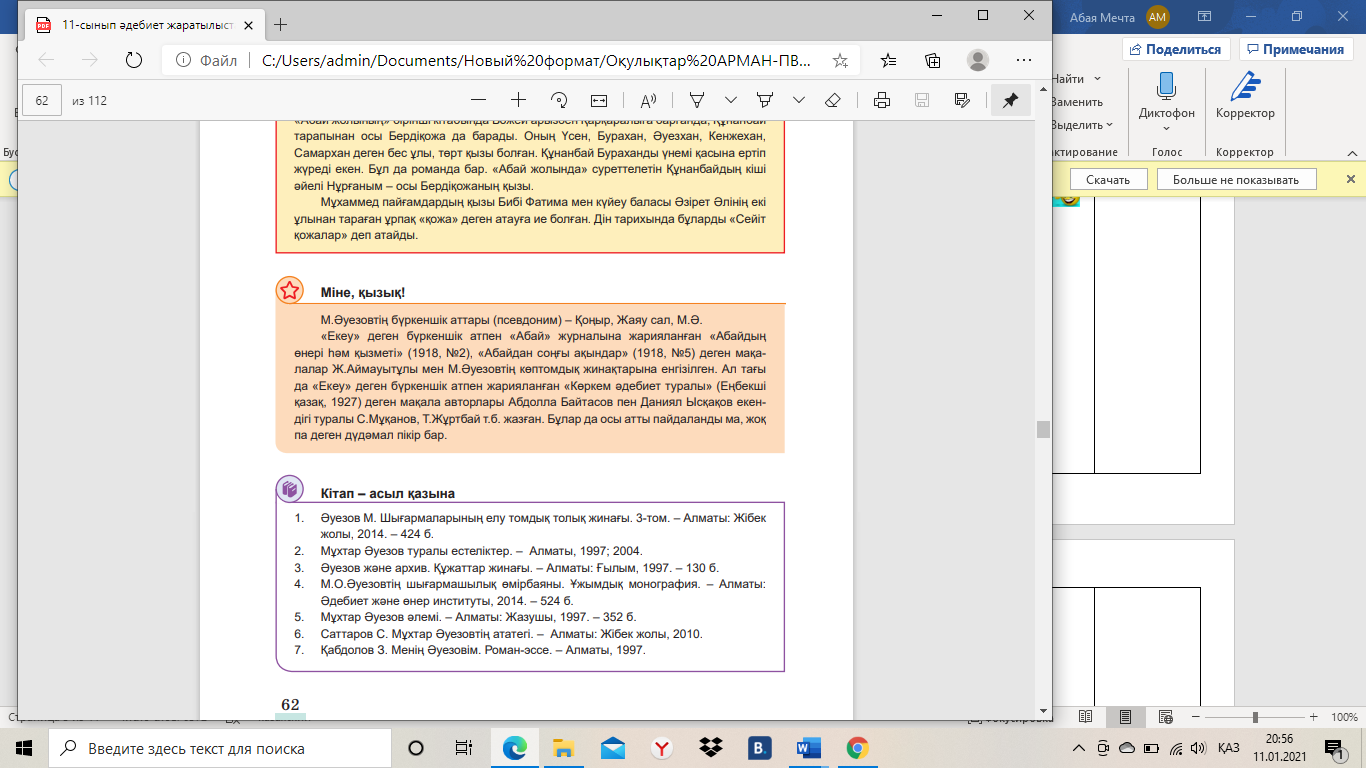Click the Файл site info icon

point(184,60)
